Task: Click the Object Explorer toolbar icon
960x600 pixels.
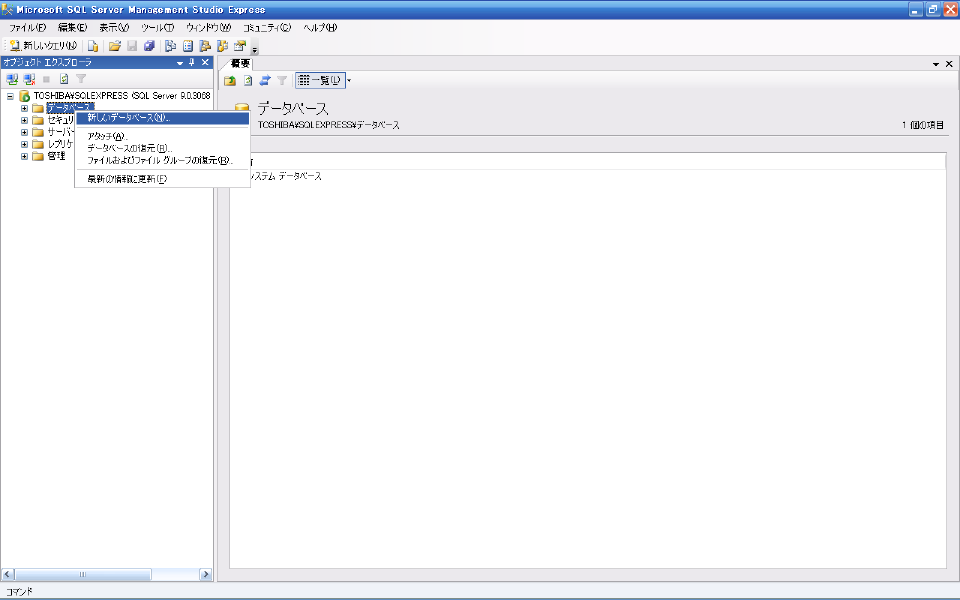Action: pos(205,46)
